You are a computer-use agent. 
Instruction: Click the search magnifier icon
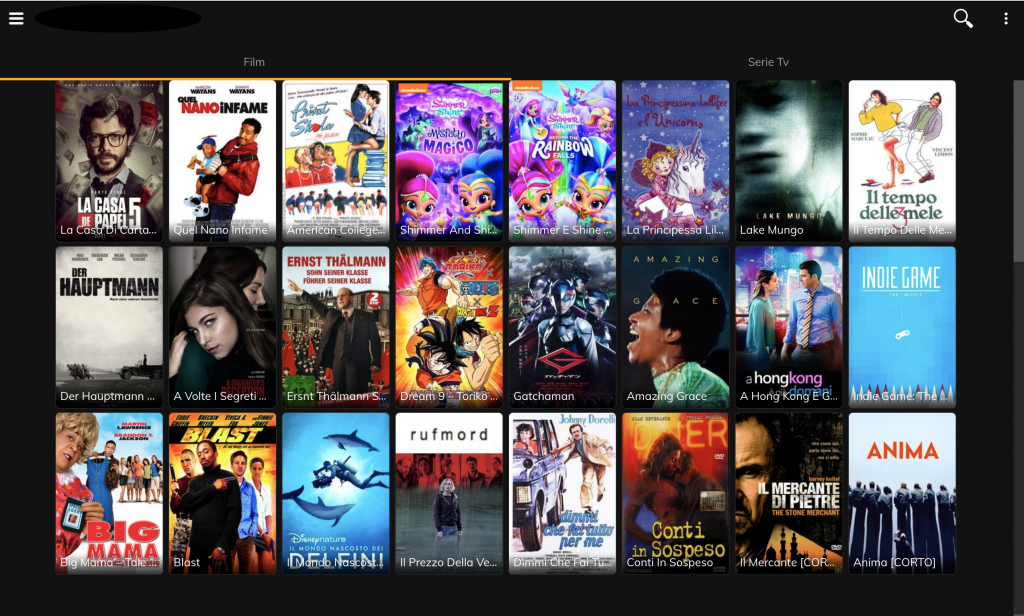[x=962, y=18]
